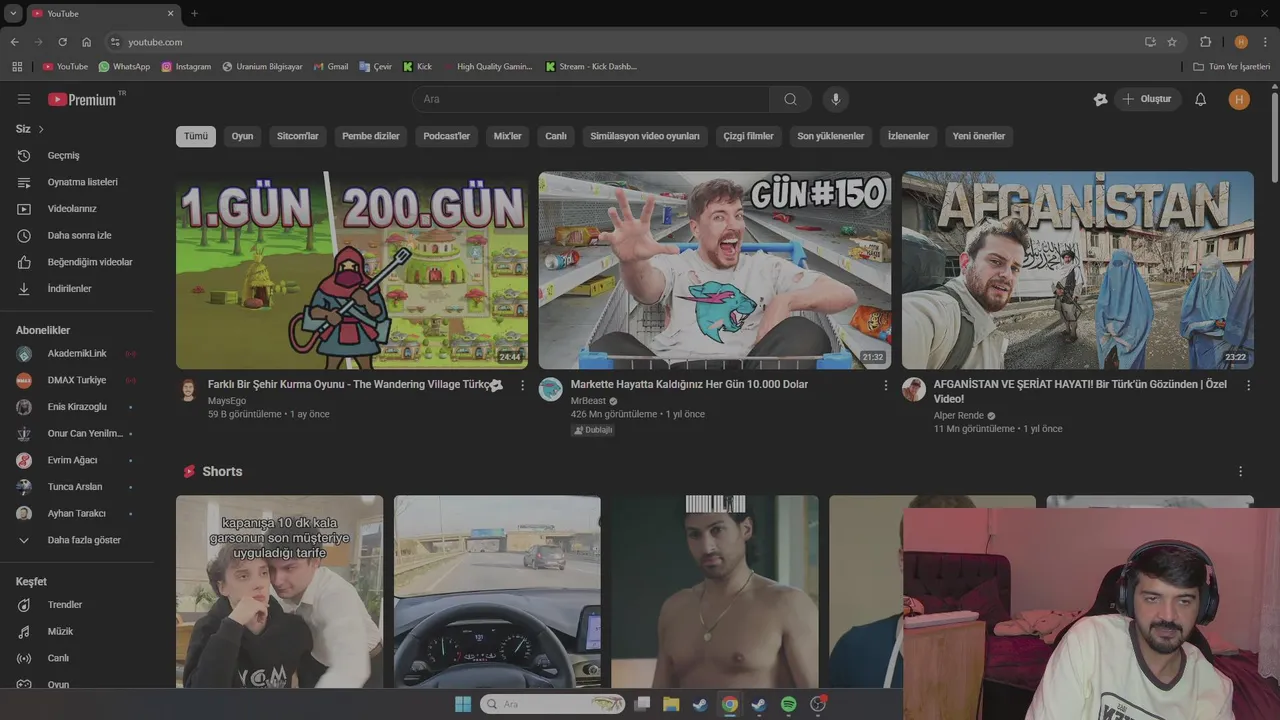Open Tüm Yer İşaretleri folder

[x=1232, y=67]
